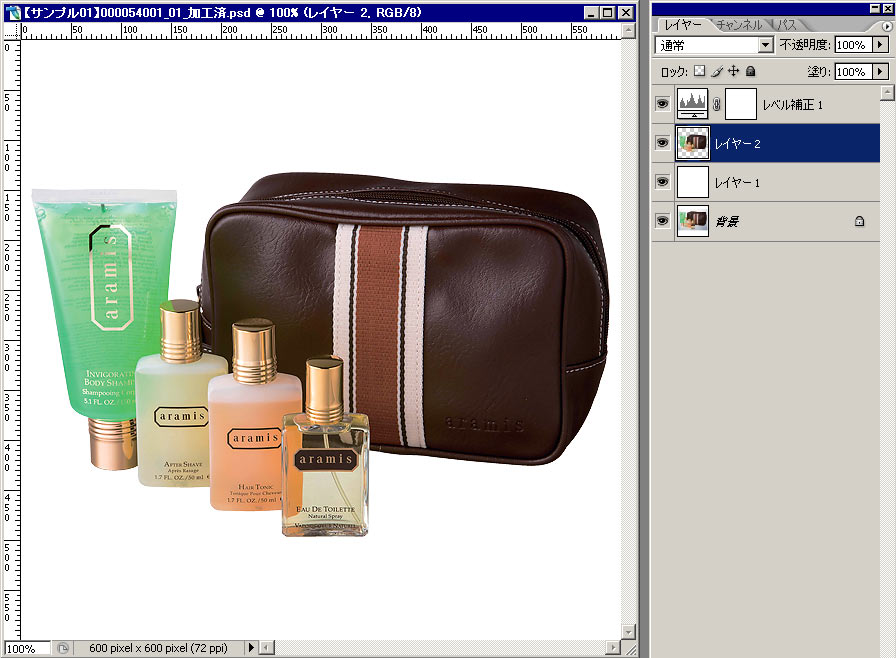
Task: Switch to the パス tab
Action: tap(788, 24)
